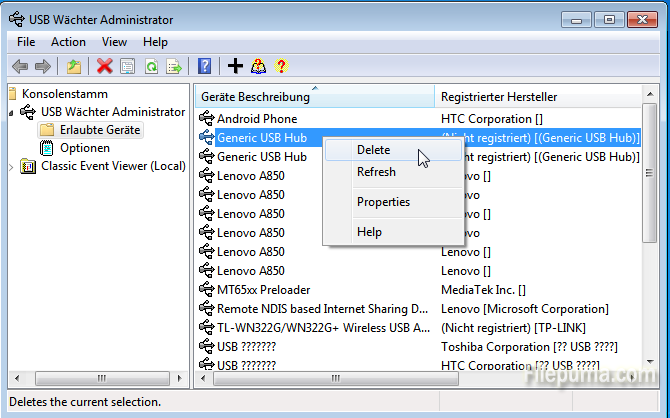The image size is (670, 418).
Task: Click the Back arrow in toolbar
Action: [x=20, y=66]
